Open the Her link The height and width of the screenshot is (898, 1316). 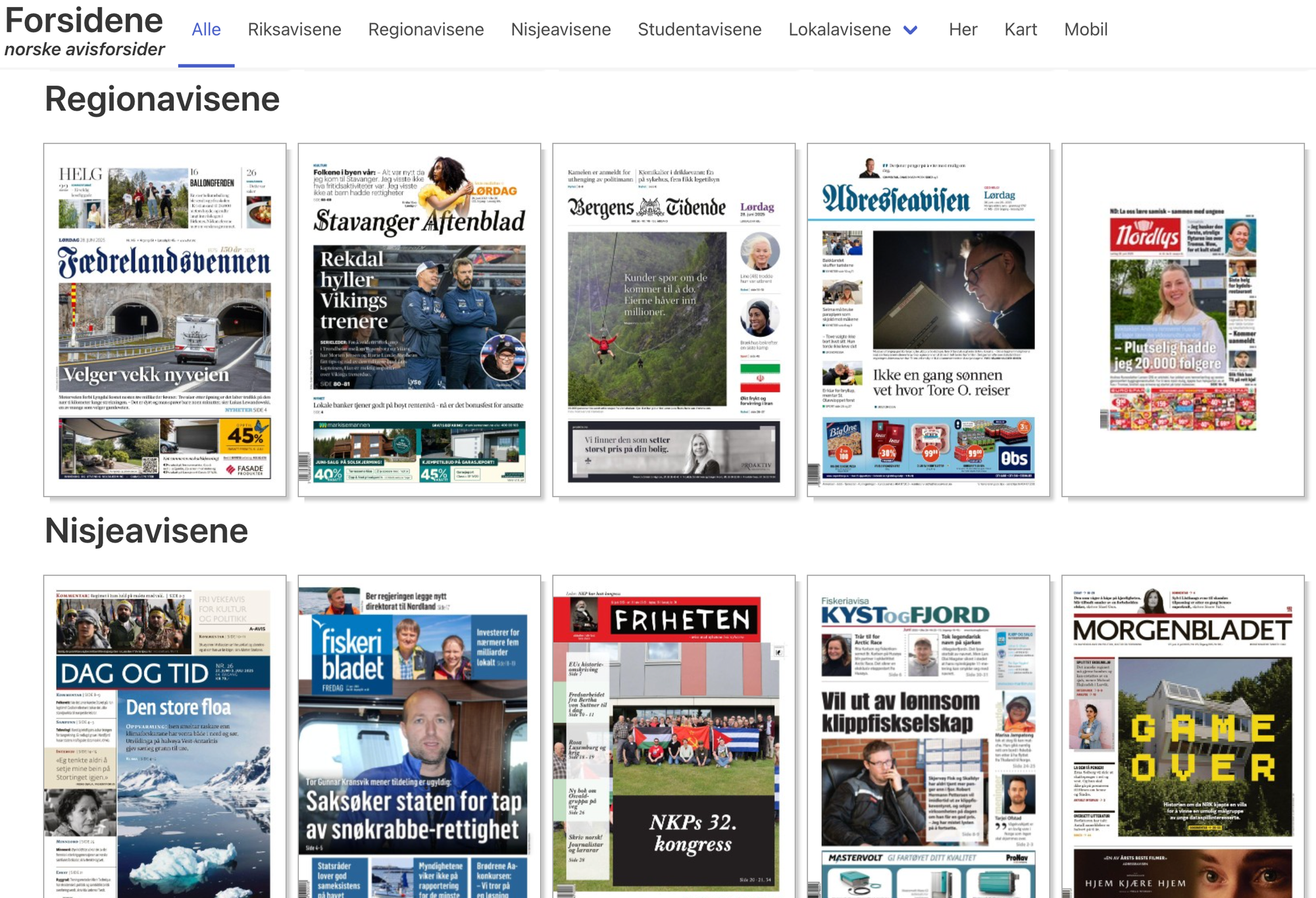(x=963, y=30)
